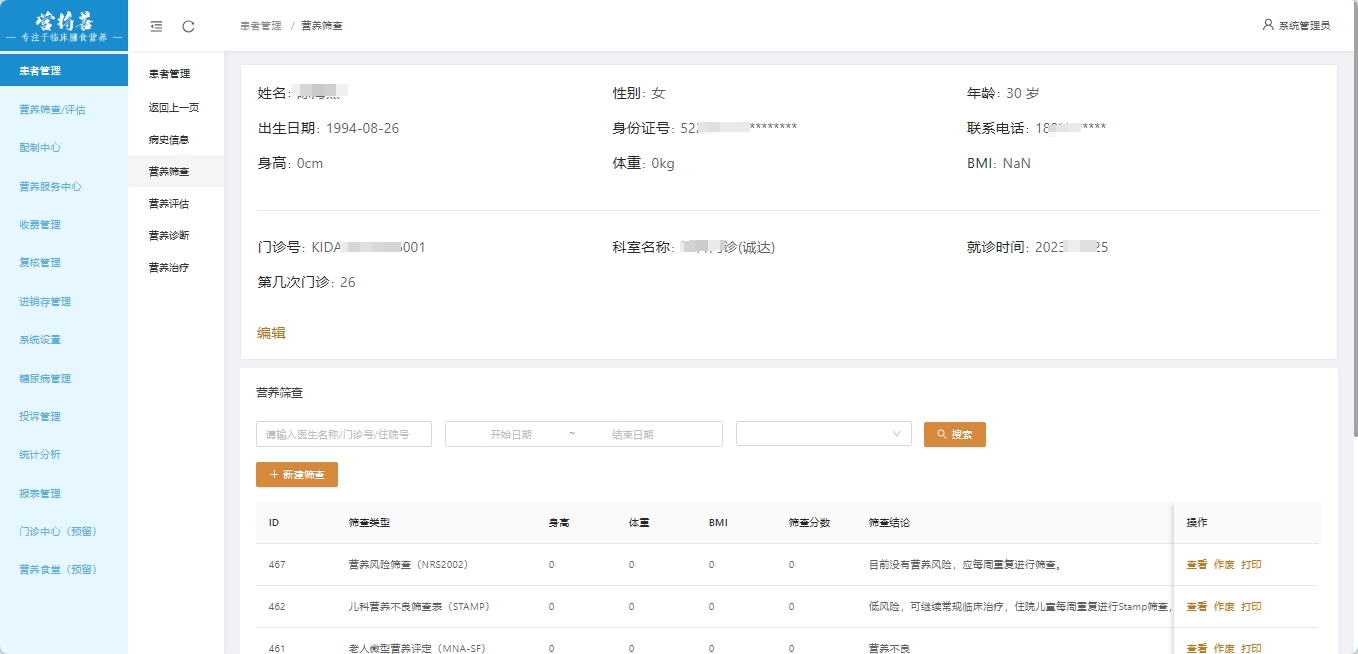
Task: Open the screening type dropdown
Action: 823,434
